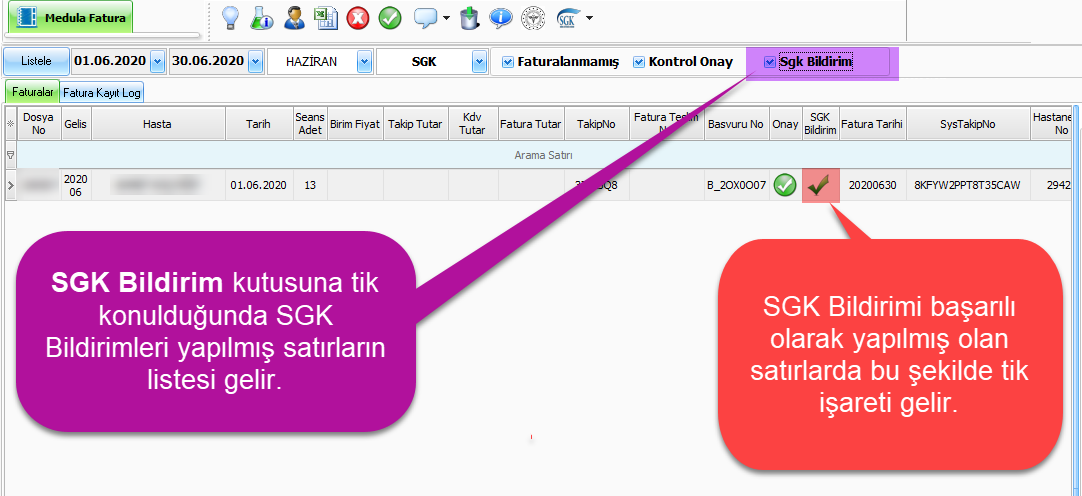Click the blue info bubble icon
1082x496 pixels.
click(501, 18)
